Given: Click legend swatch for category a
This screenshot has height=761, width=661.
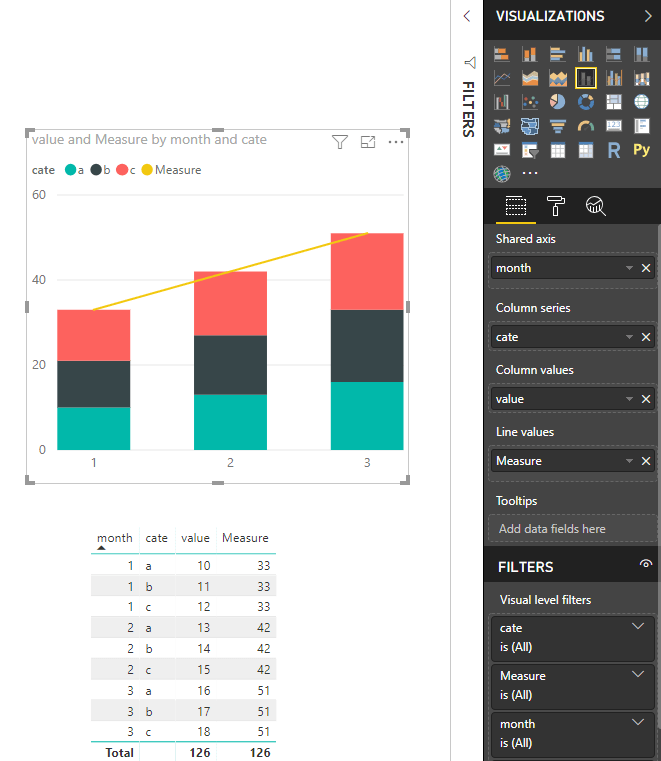Looking at the screenshot, I should (x=70, y=170).
